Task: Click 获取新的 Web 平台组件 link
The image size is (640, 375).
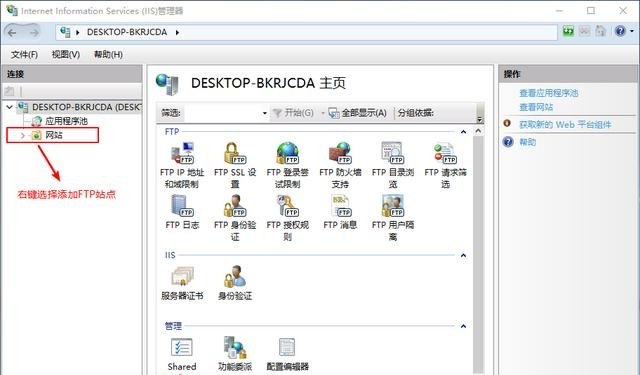Action: [x=565, y=124]
